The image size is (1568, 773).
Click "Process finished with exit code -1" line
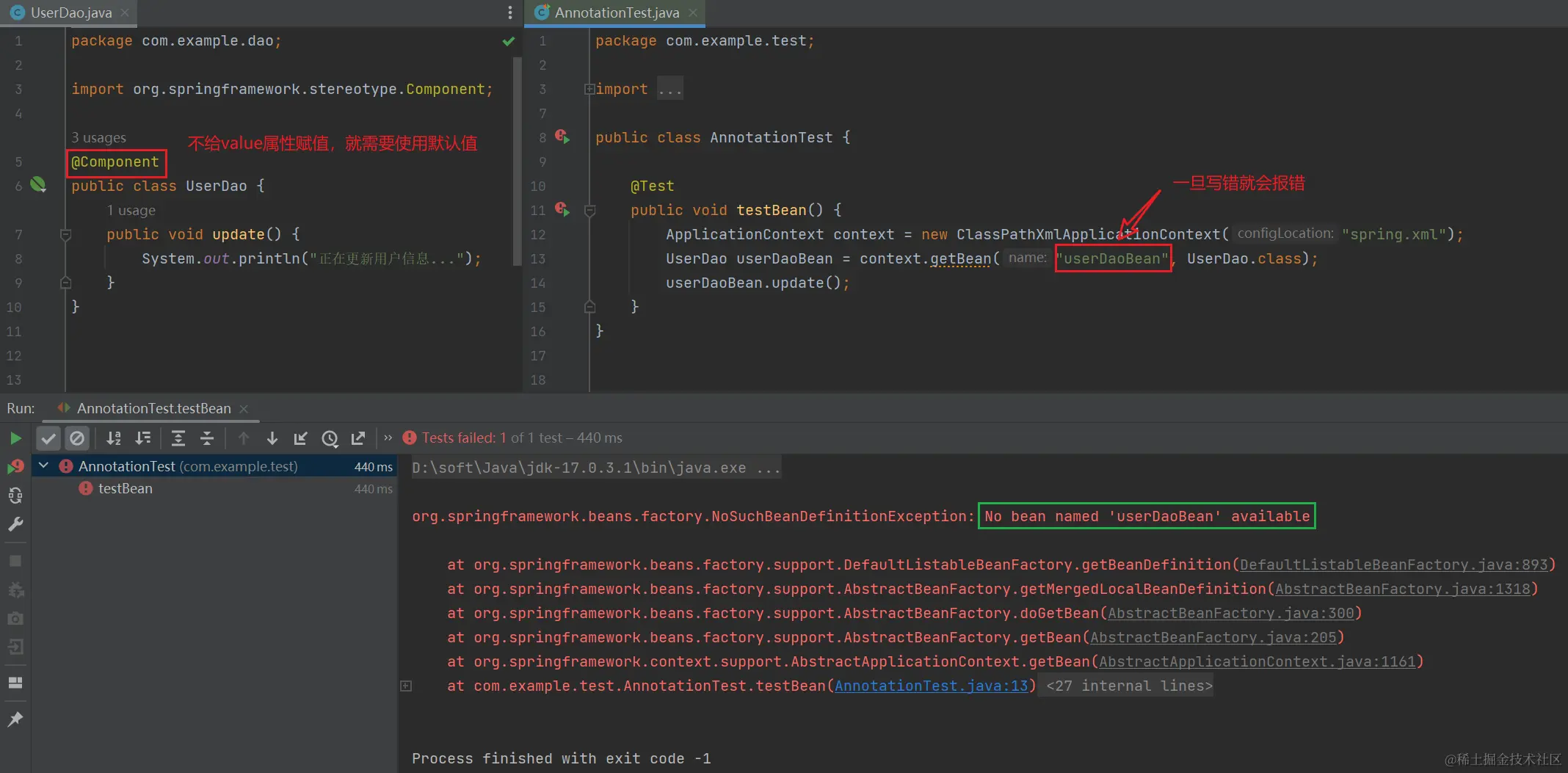(x=562, y=758)
